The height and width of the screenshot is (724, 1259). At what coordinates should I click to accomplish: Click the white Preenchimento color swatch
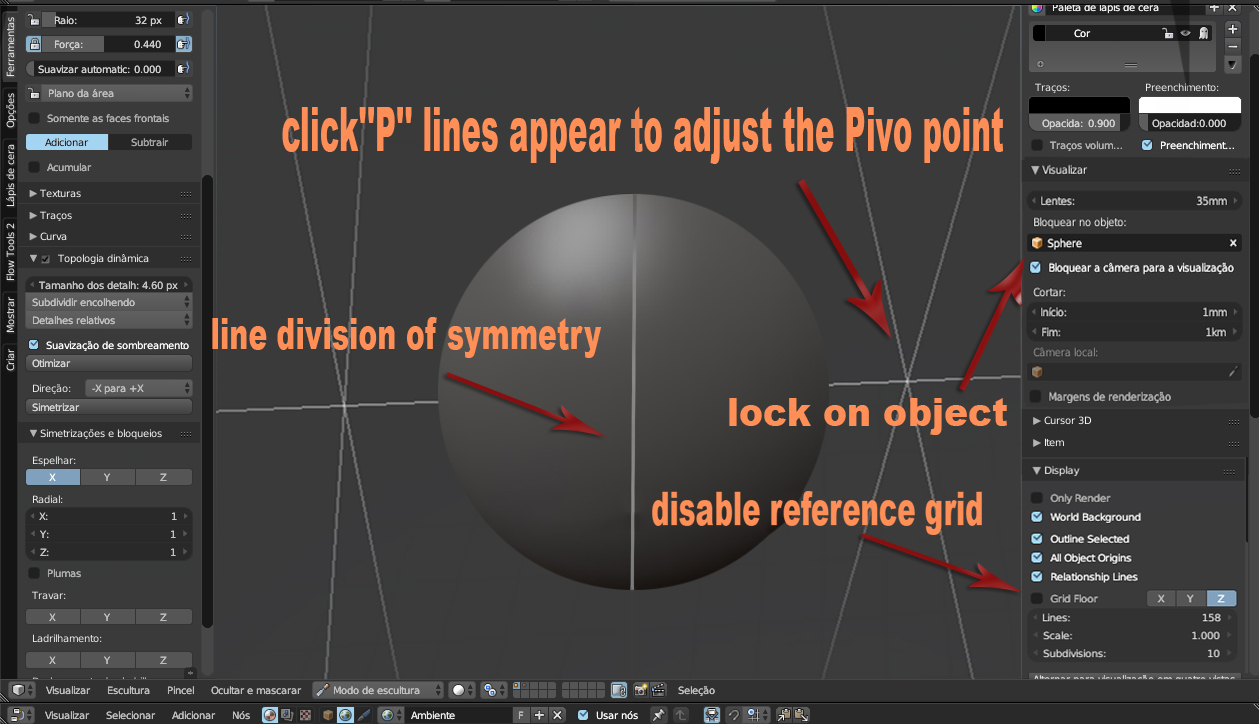(x=1190, y=105)
